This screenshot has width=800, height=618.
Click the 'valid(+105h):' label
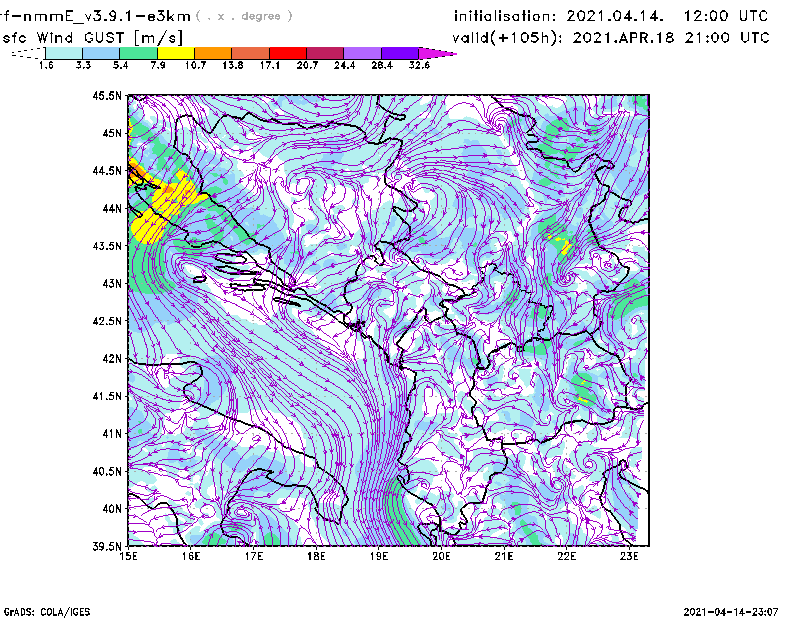509,38
